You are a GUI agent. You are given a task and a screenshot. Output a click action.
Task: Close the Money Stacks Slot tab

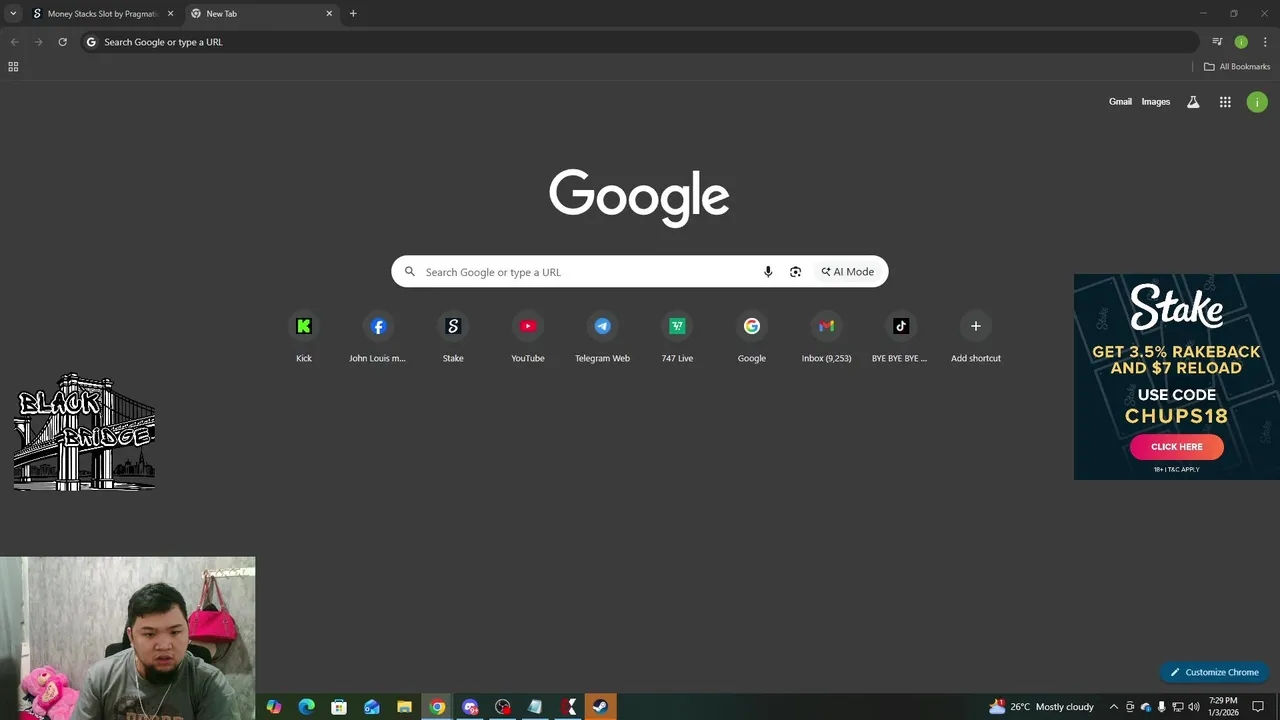pos(170,14)
